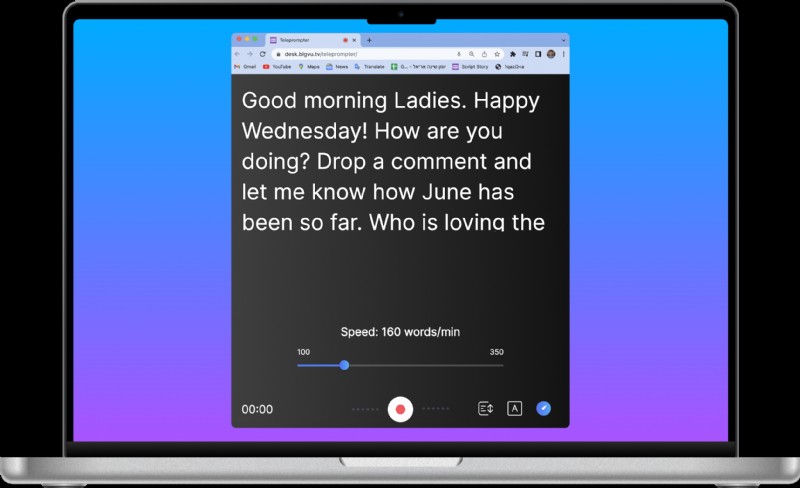Open the Chrome three-dot menu
The image size is (800, 488).
563,54
